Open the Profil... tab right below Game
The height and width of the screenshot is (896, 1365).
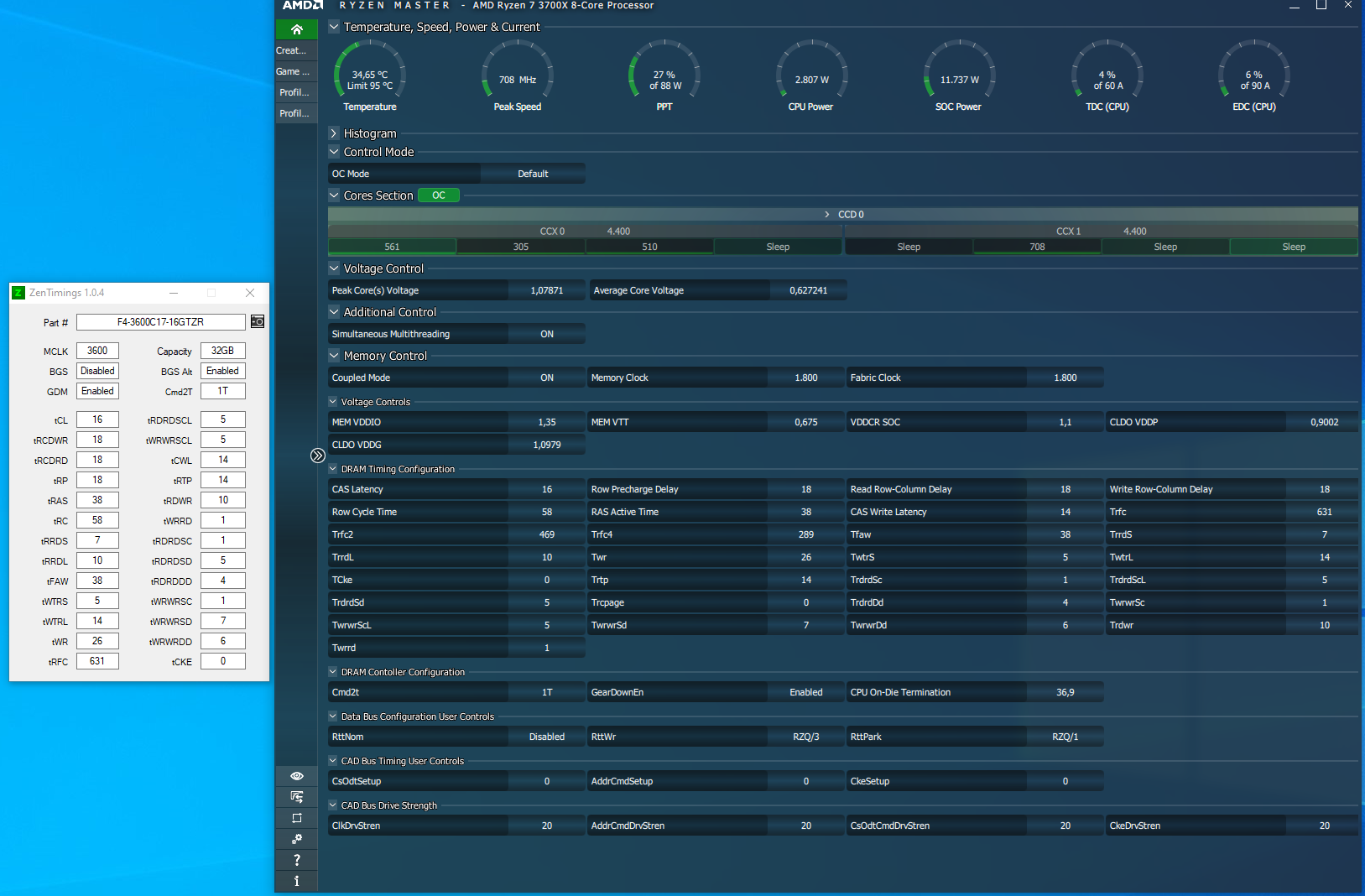coord(296,92)
